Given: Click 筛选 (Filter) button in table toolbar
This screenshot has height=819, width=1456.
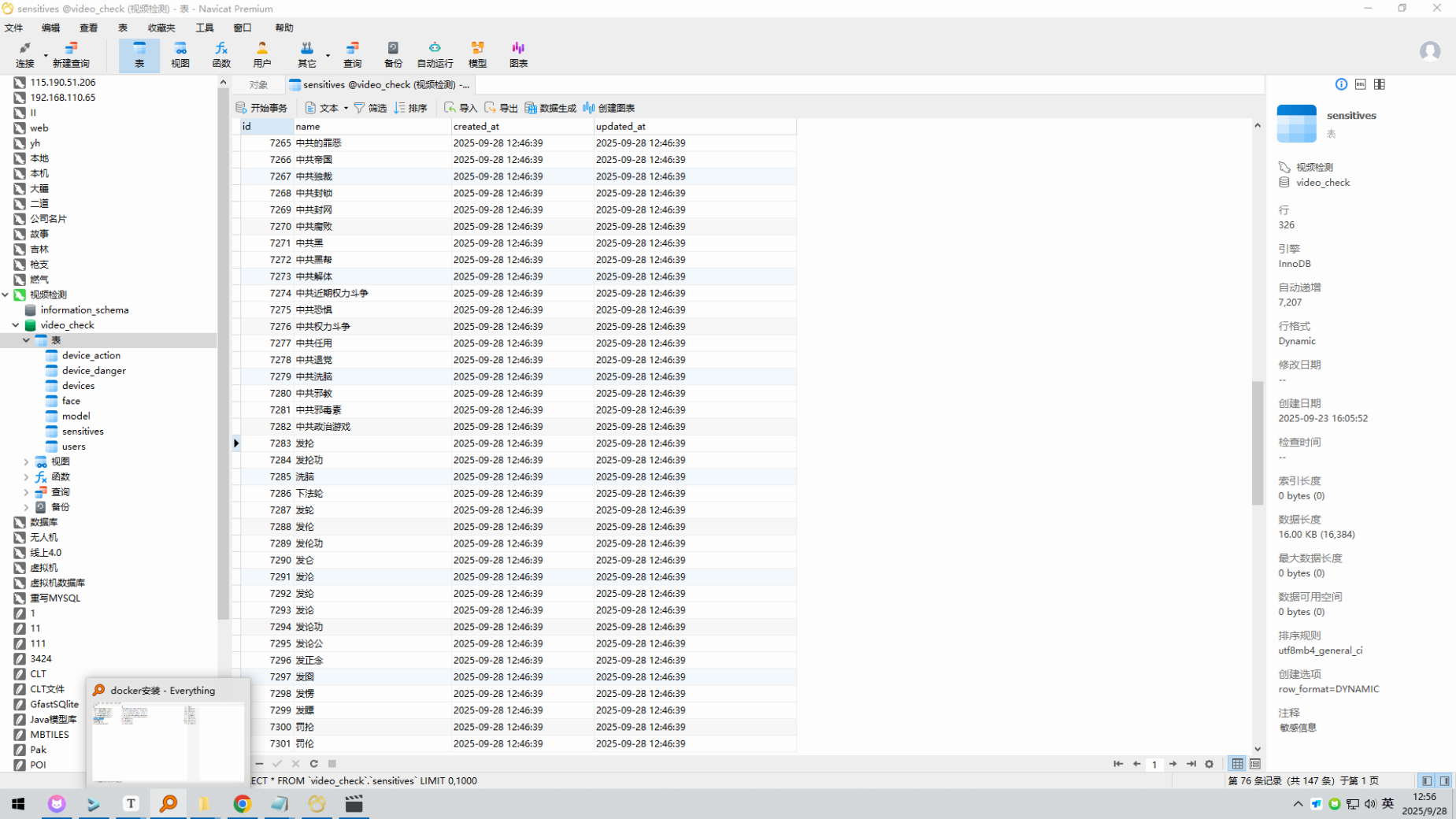Looking at the screenshot, I should [x=370, y=108].
